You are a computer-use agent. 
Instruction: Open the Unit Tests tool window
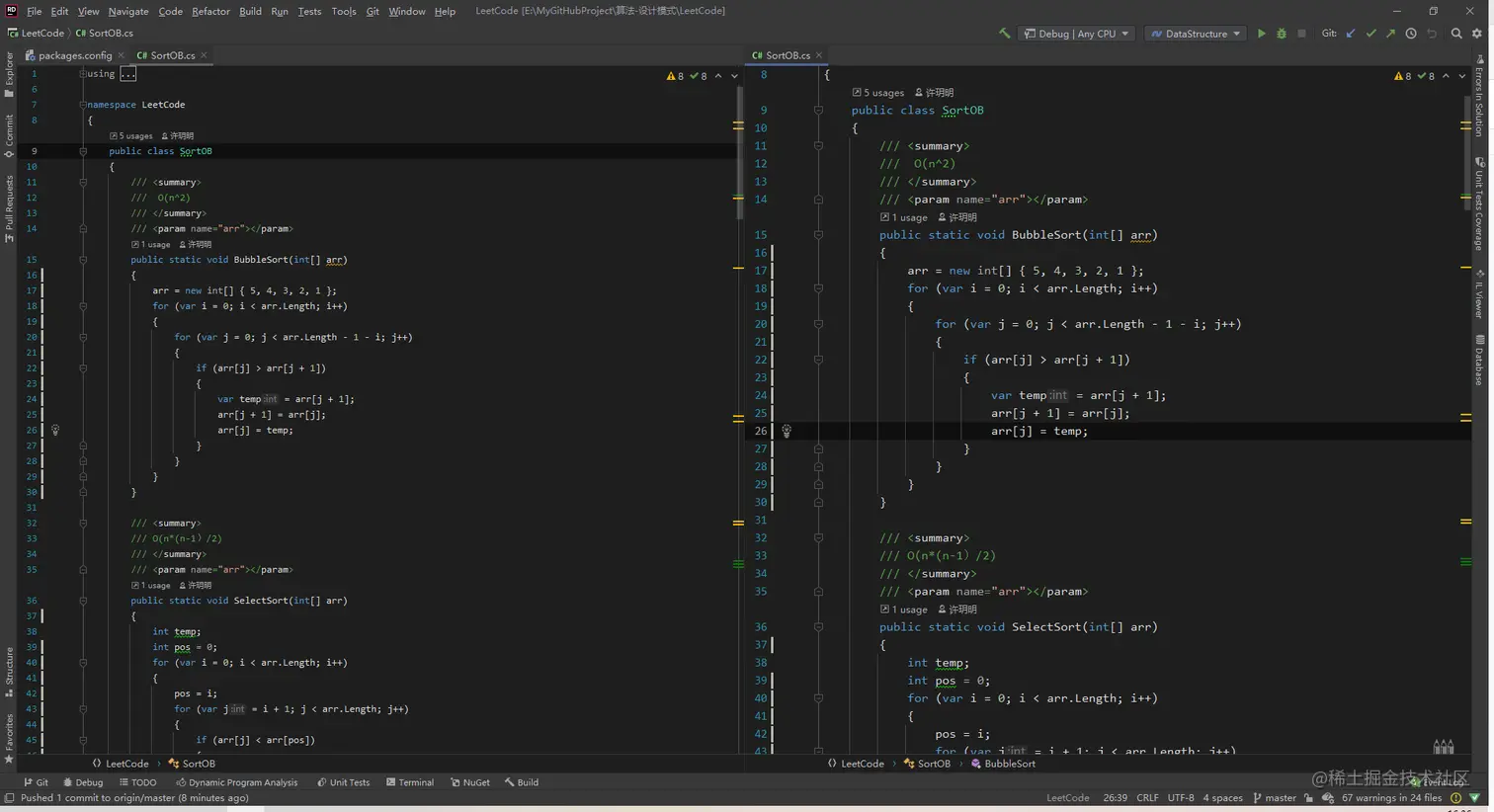point(343,782)
